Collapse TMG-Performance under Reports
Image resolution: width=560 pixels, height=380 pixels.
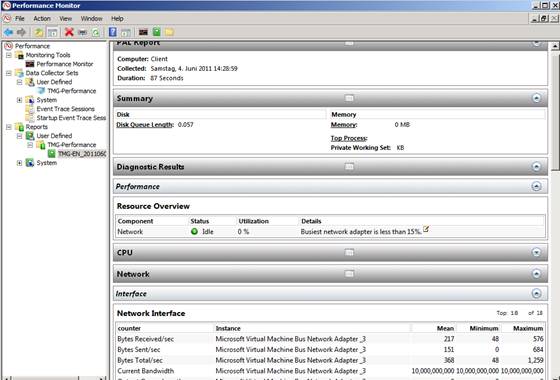pyautogui.click(x=30, y=145)
